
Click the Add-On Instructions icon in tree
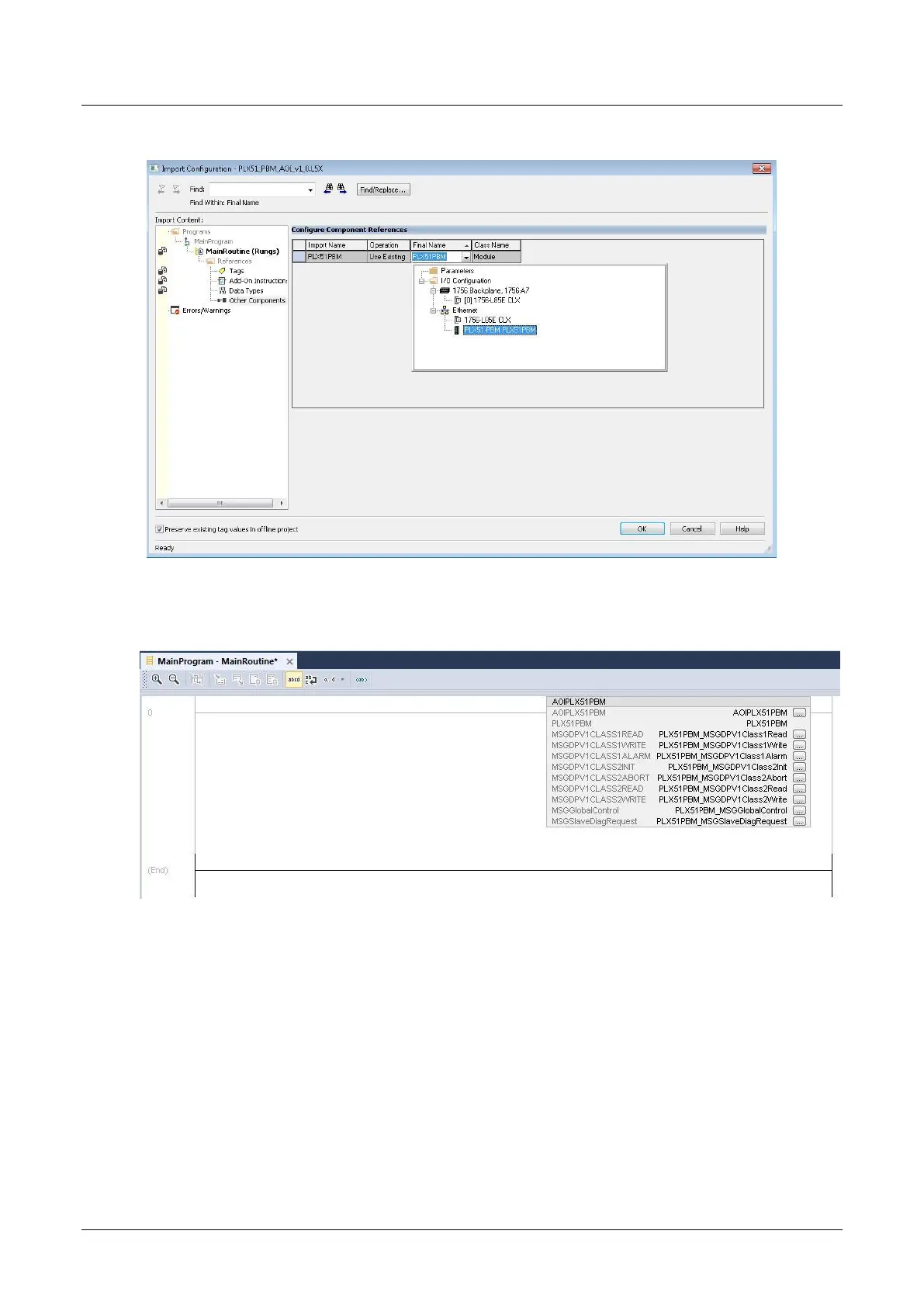tap(222, 281)
